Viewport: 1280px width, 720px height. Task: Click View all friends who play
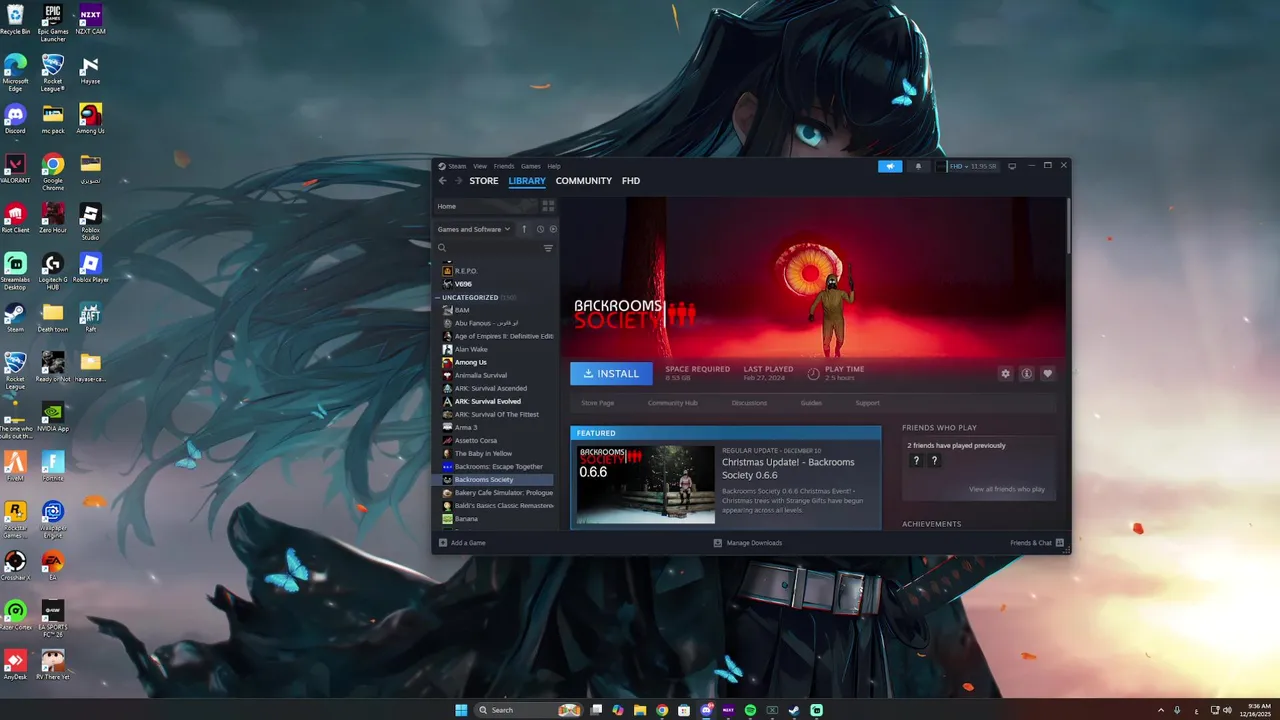coord(1007,489)
